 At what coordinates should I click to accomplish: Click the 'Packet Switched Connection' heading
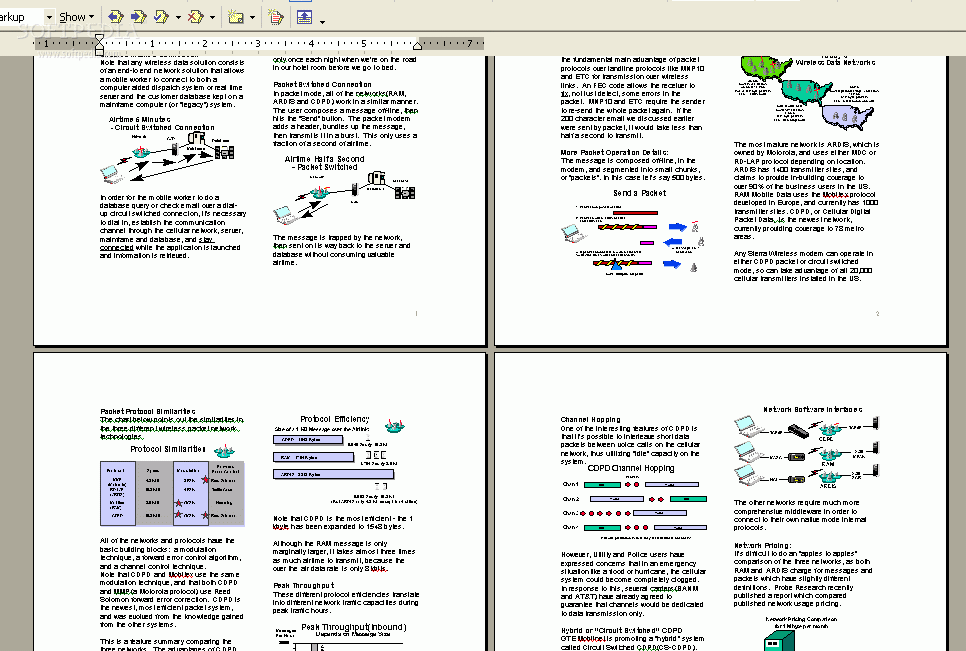(322, 84)
